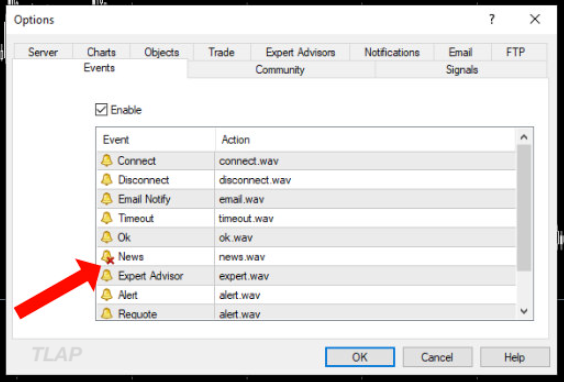Screen dimensions: 564x382
Task: Switch to the Server tab
Action: [43, 52]
